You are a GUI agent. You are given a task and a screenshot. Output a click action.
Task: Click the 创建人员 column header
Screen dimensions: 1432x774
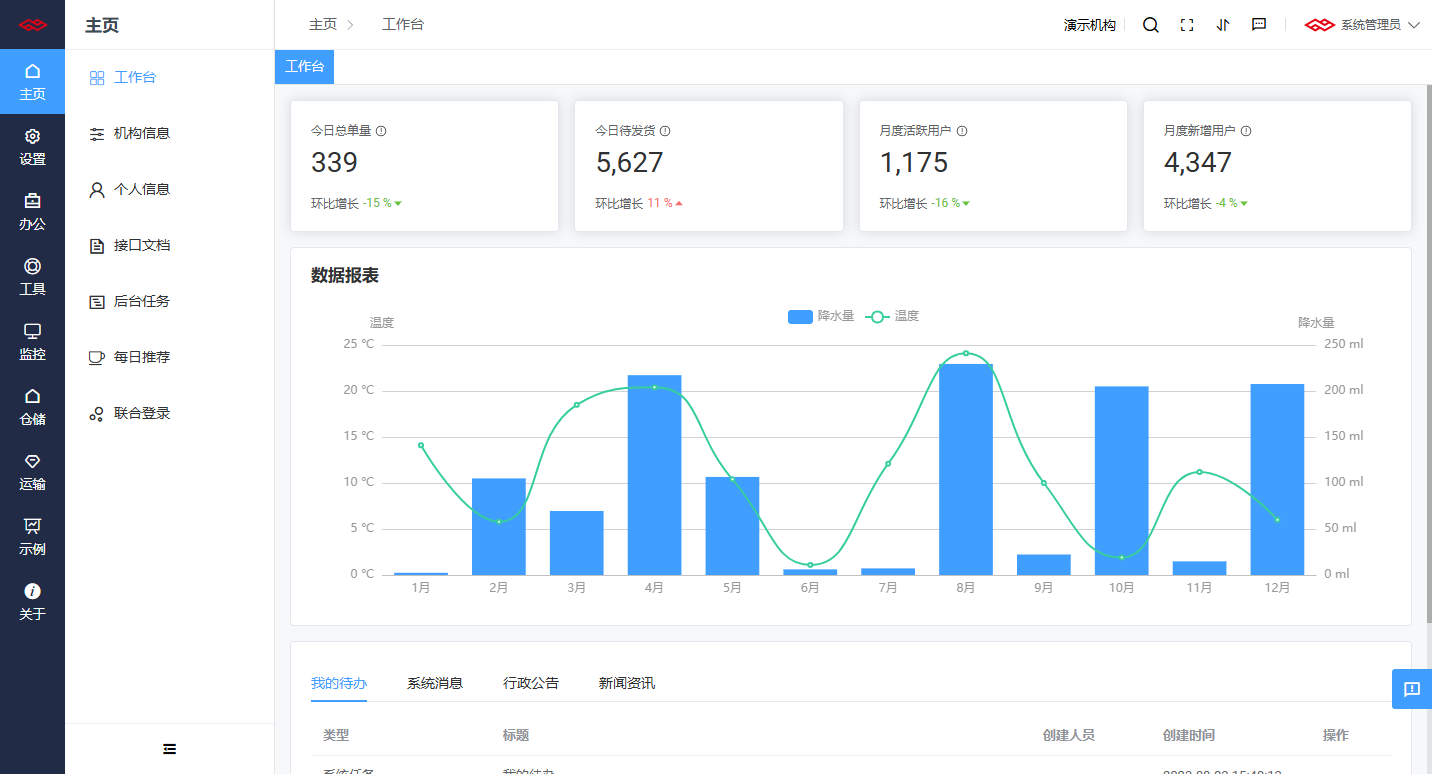(1069, 735)
